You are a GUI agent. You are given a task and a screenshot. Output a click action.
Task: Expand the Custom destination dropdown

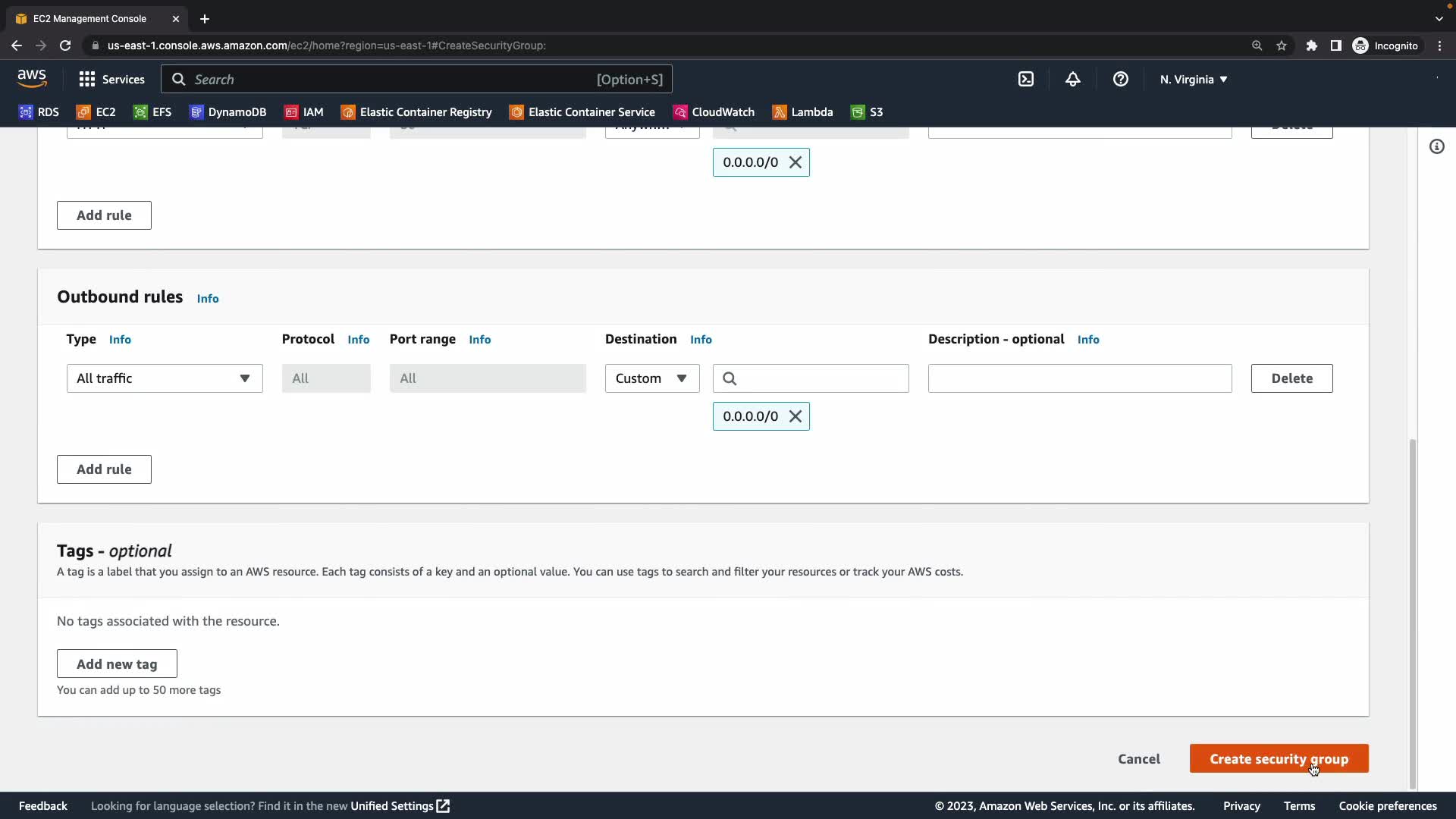pyautogui.click(x=651, y=378)
